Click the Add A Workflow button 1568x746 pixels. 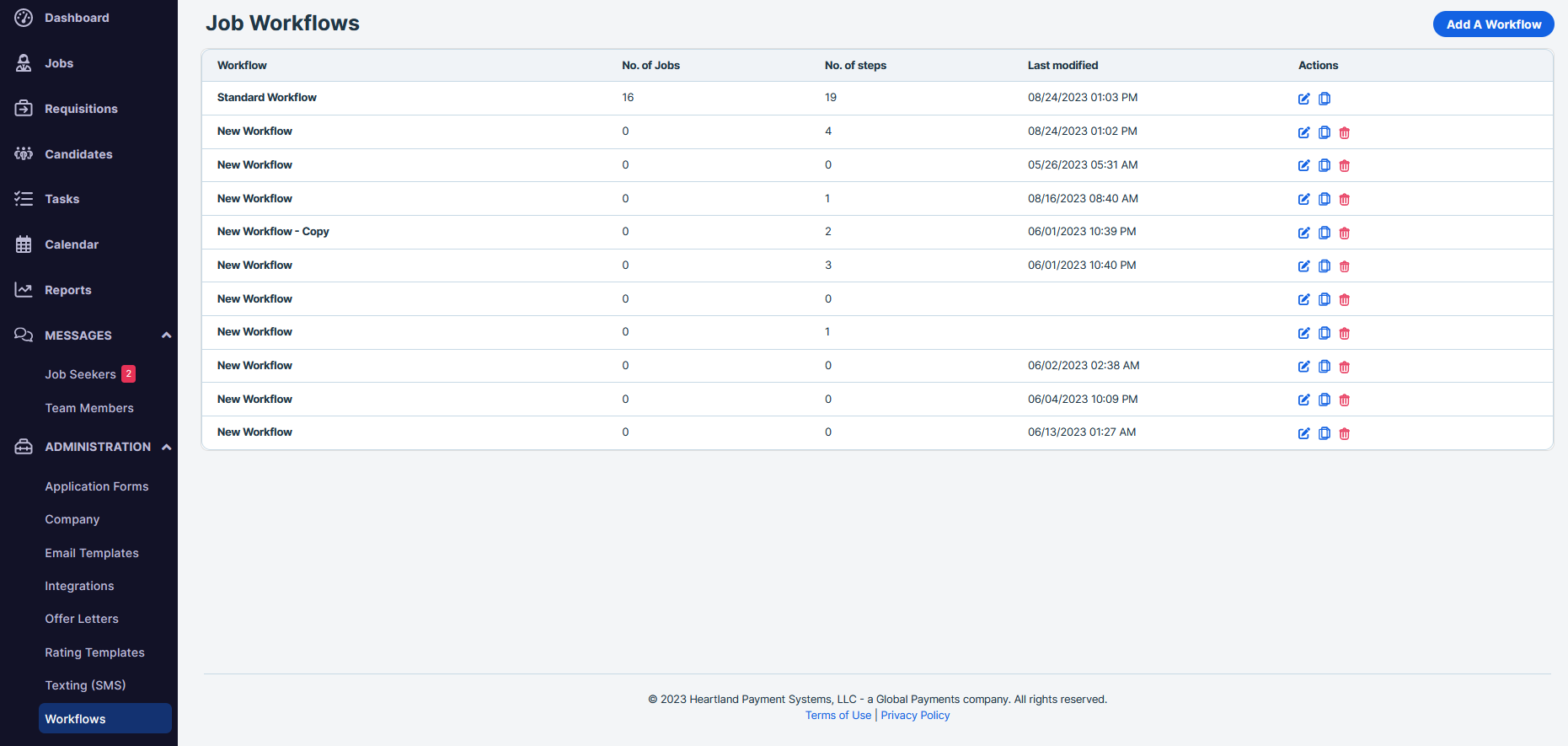1493,24
